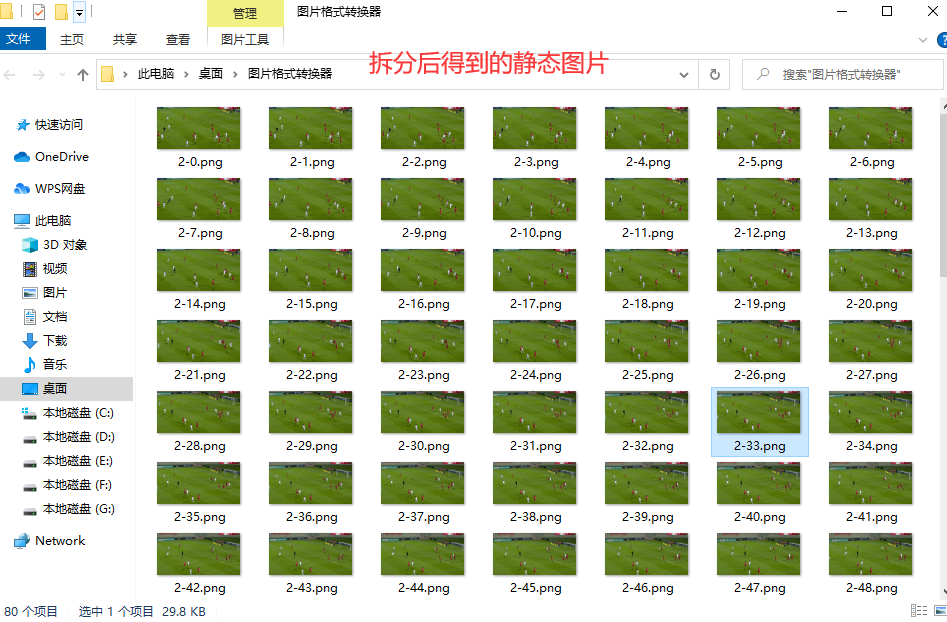The image size is (947, 622).
Task: Expand the Quick Access Toolbar customize menu
Action: [x=79, y=12]
